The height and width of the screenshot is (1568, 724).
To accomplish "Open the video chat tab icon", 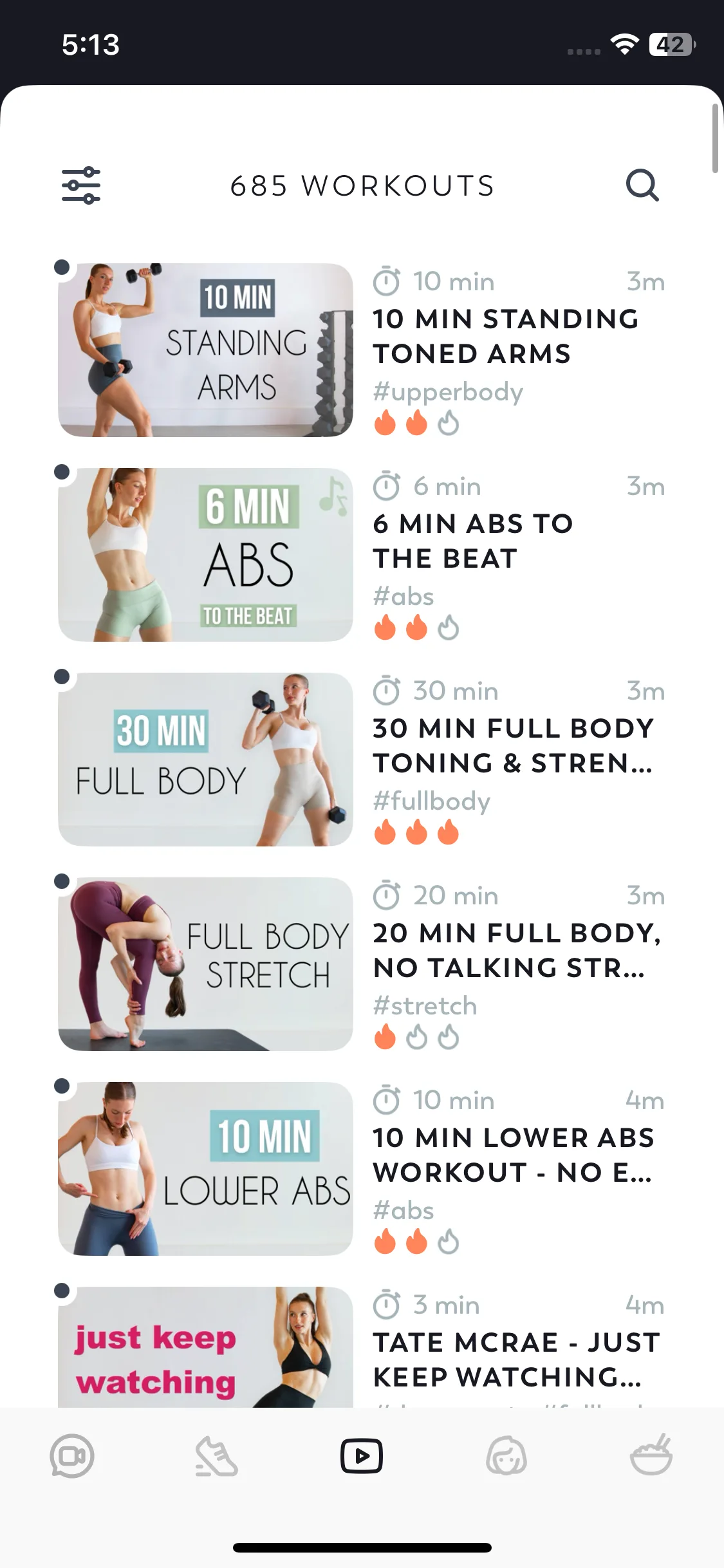I will click(72, 1456).
